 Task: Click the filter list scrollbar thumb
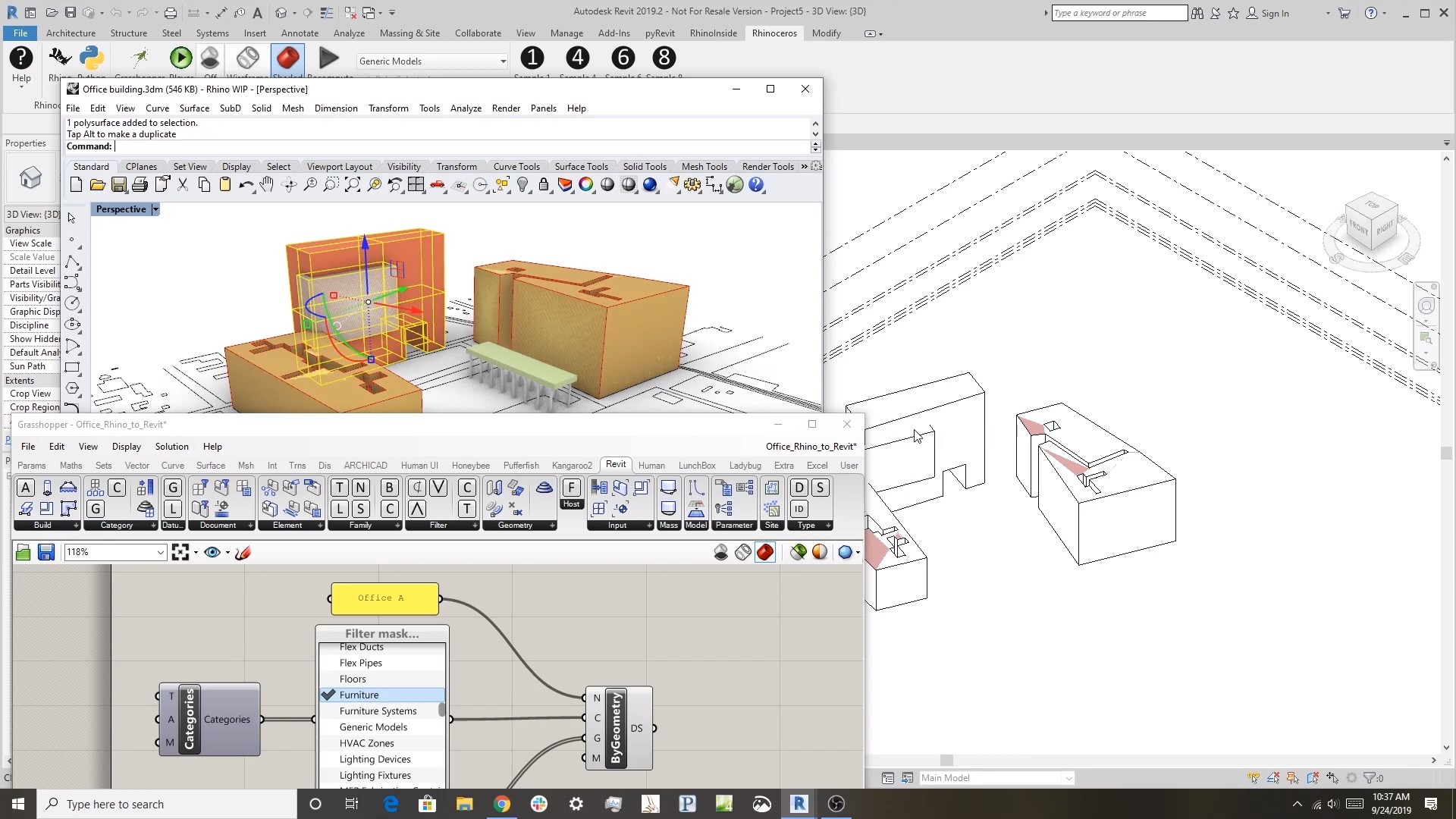coord(442,711)
